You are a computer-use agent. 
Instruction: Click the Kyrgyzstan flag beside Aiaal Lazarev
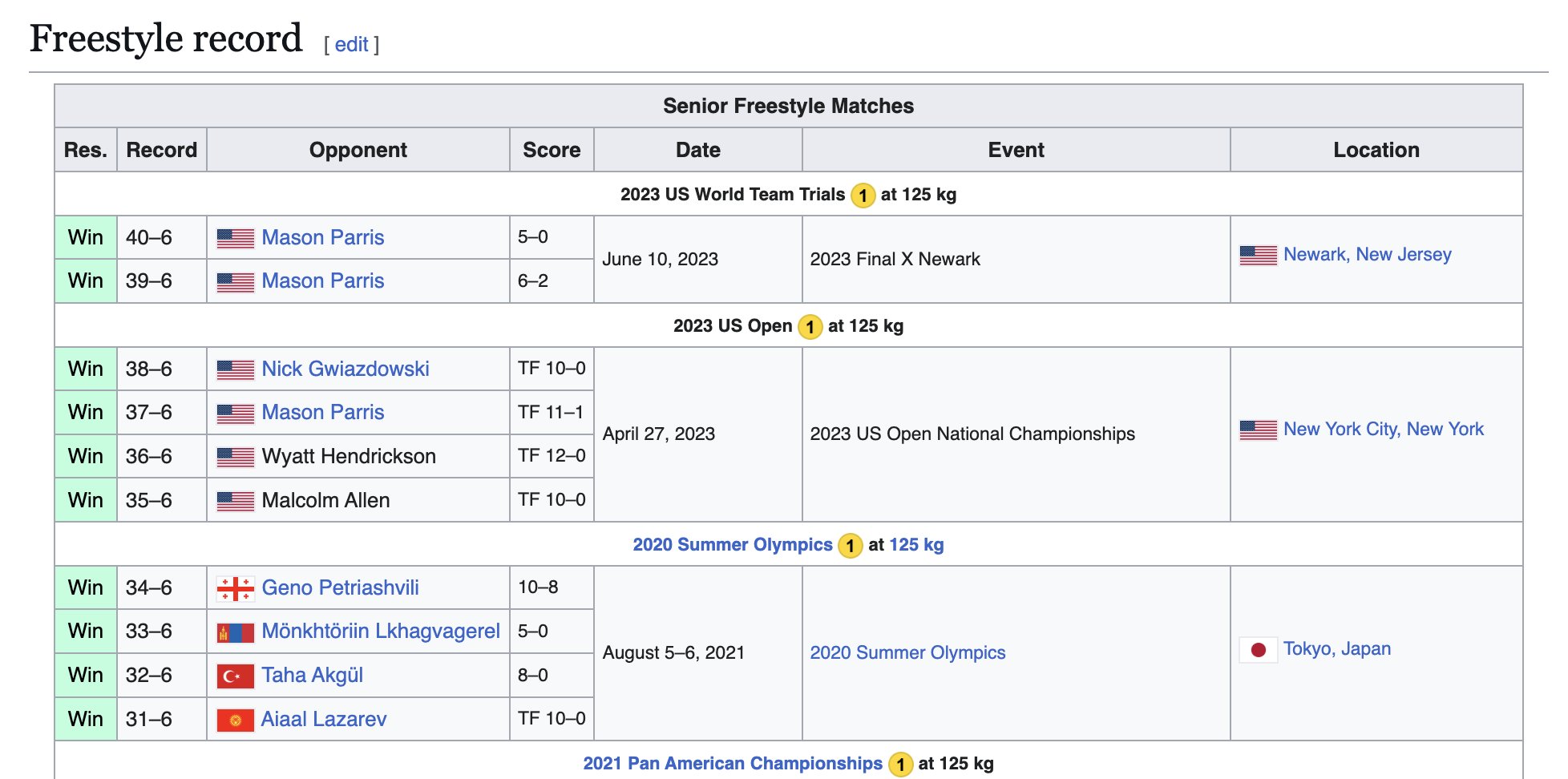click(235, 720)
